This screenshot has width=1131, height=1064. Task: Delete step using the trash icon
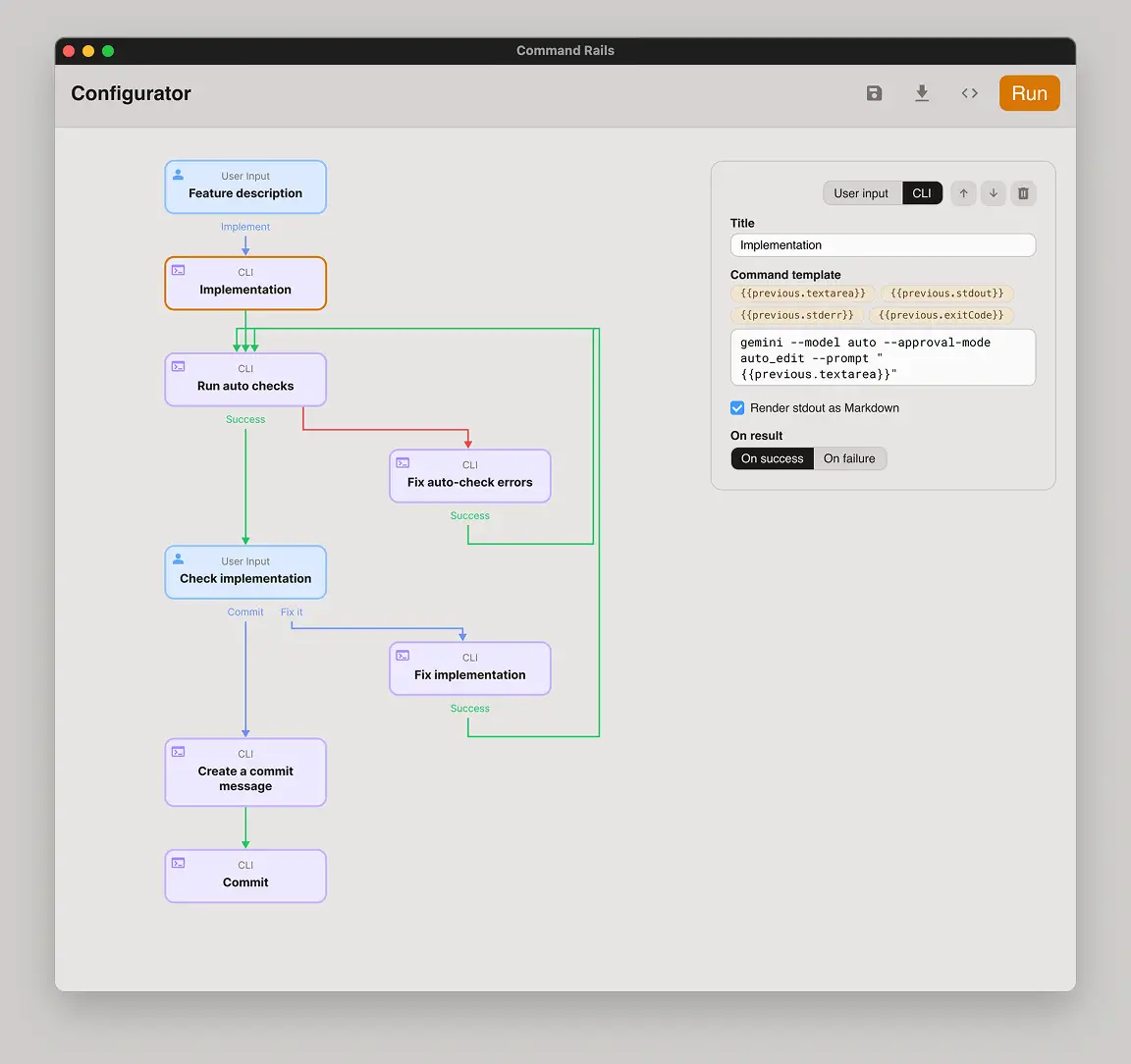(1023, 193)
